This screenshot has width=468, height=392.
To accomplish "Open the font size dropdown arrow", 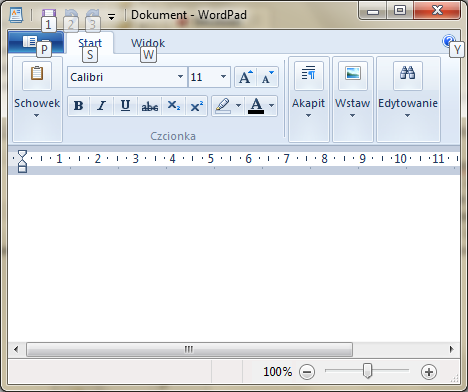I will [223, 77].
